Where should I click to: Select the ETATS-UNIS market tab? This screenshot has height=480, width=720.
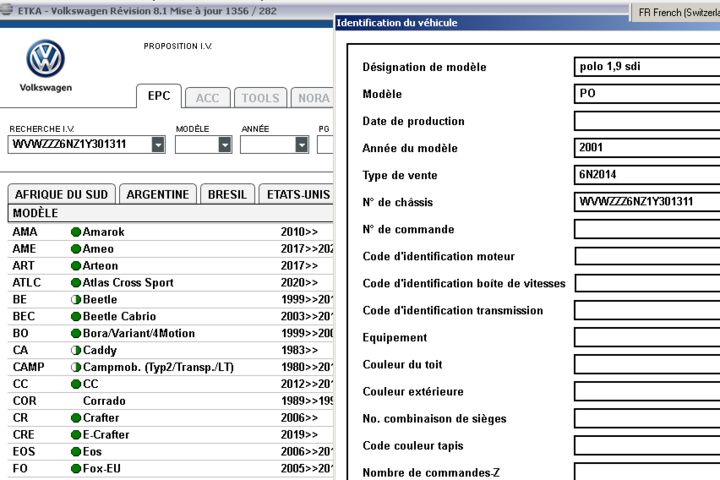[x=297, y=194]
